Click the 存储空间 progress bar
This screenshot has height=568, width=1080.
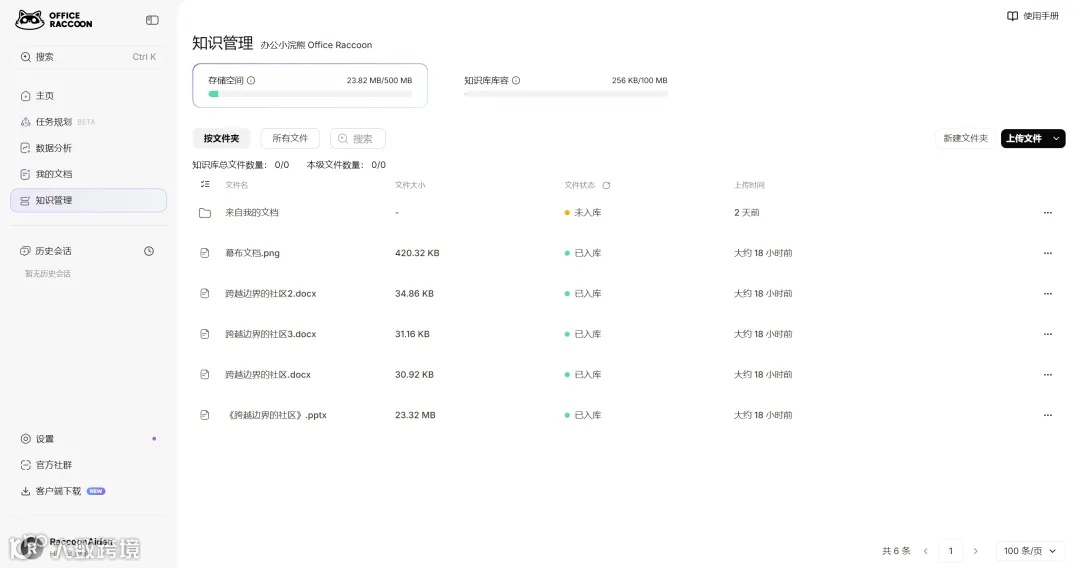coord(310,94)
